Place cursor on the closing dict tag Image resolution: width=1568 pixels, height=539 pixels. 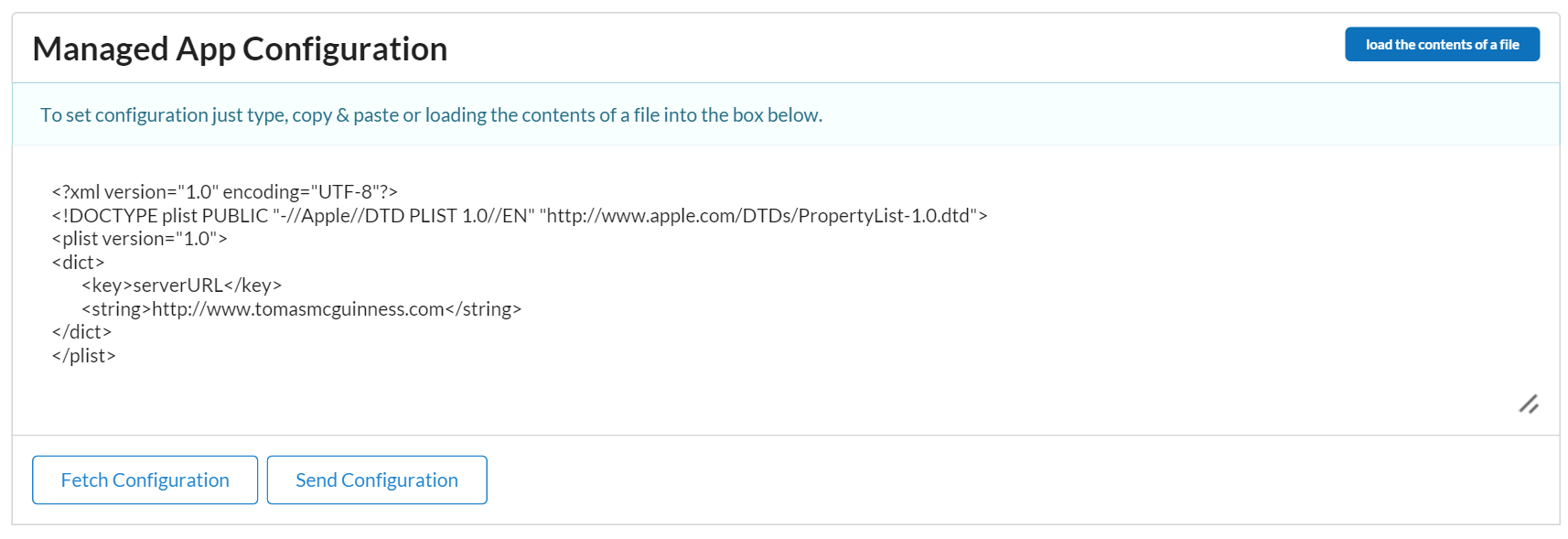[x=81, y=332]
